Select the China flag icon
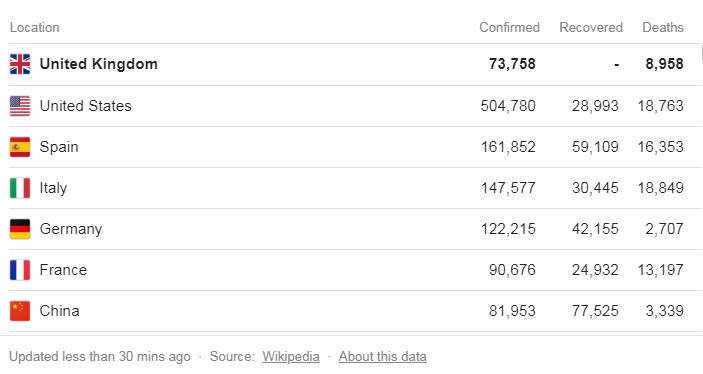Screen dimensions: 703x374 click(20, 311)
